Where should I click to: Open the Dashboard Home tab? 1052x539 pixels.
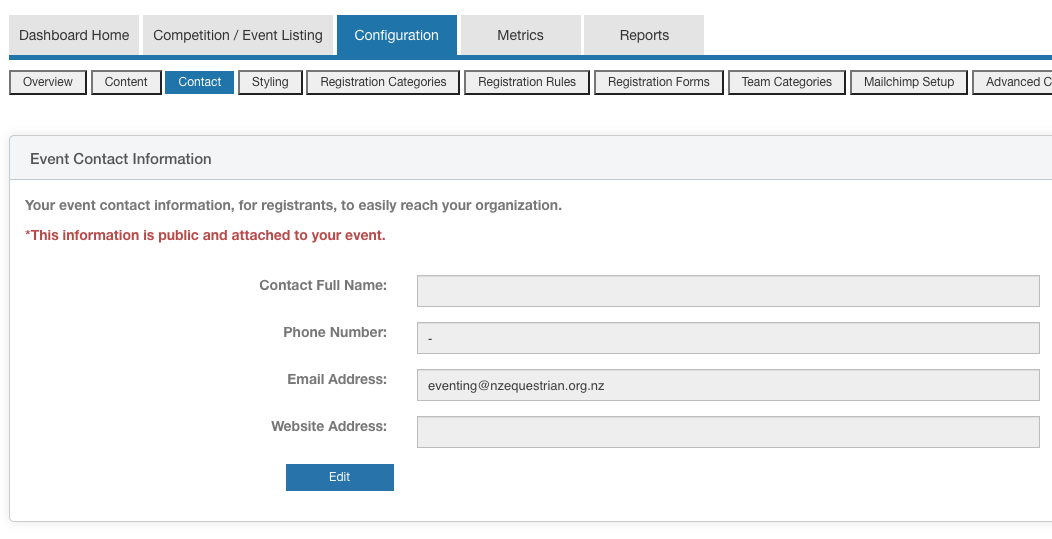74,35
